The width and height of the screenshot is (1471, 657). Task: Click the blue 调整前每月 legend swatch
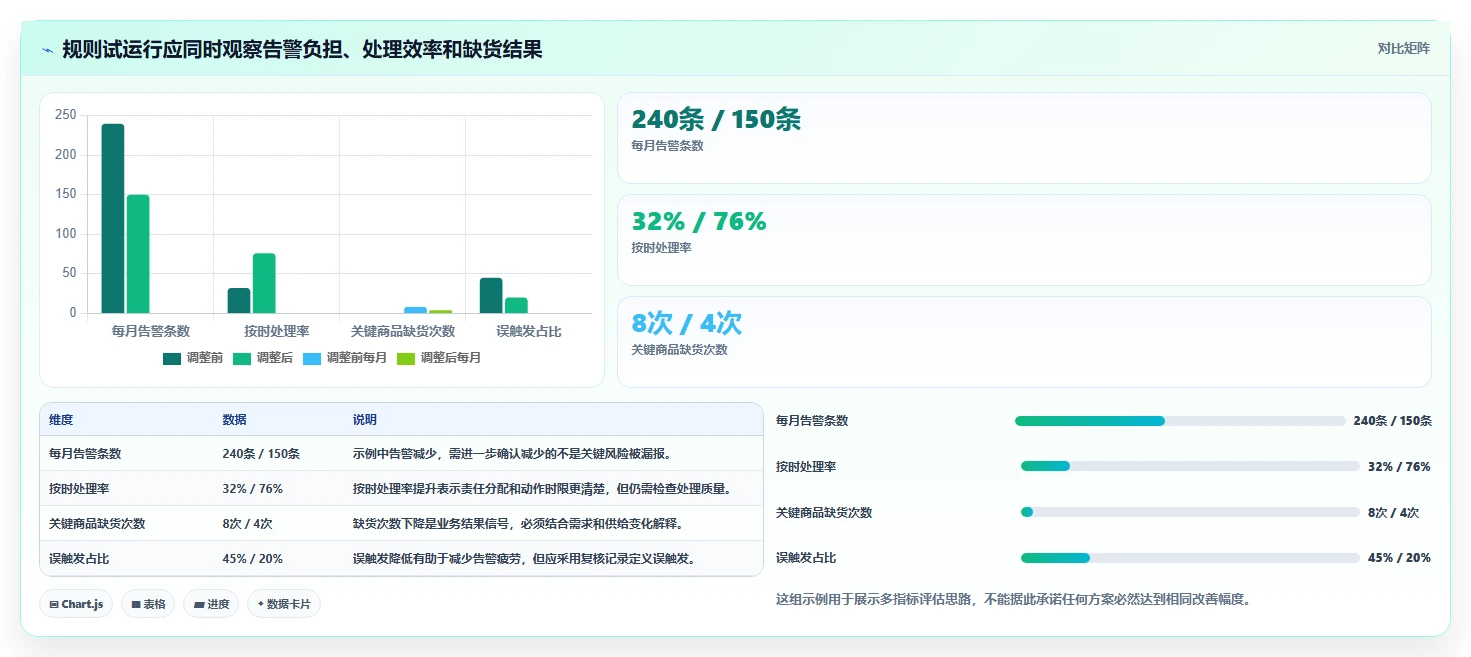point(312,358)
